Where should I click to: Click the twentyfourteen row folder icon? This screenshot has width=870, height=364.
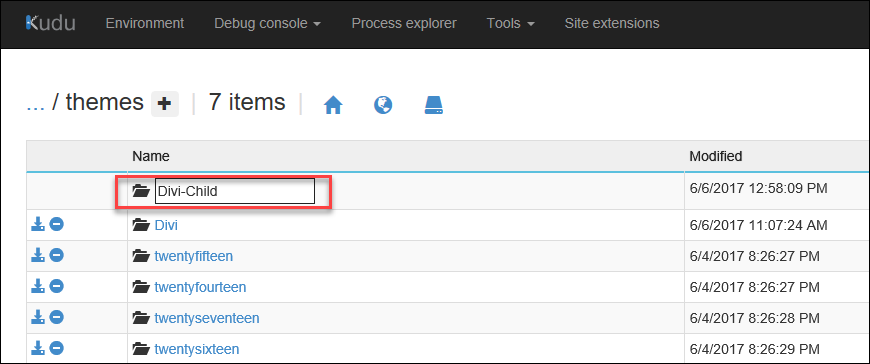[141, 287]
